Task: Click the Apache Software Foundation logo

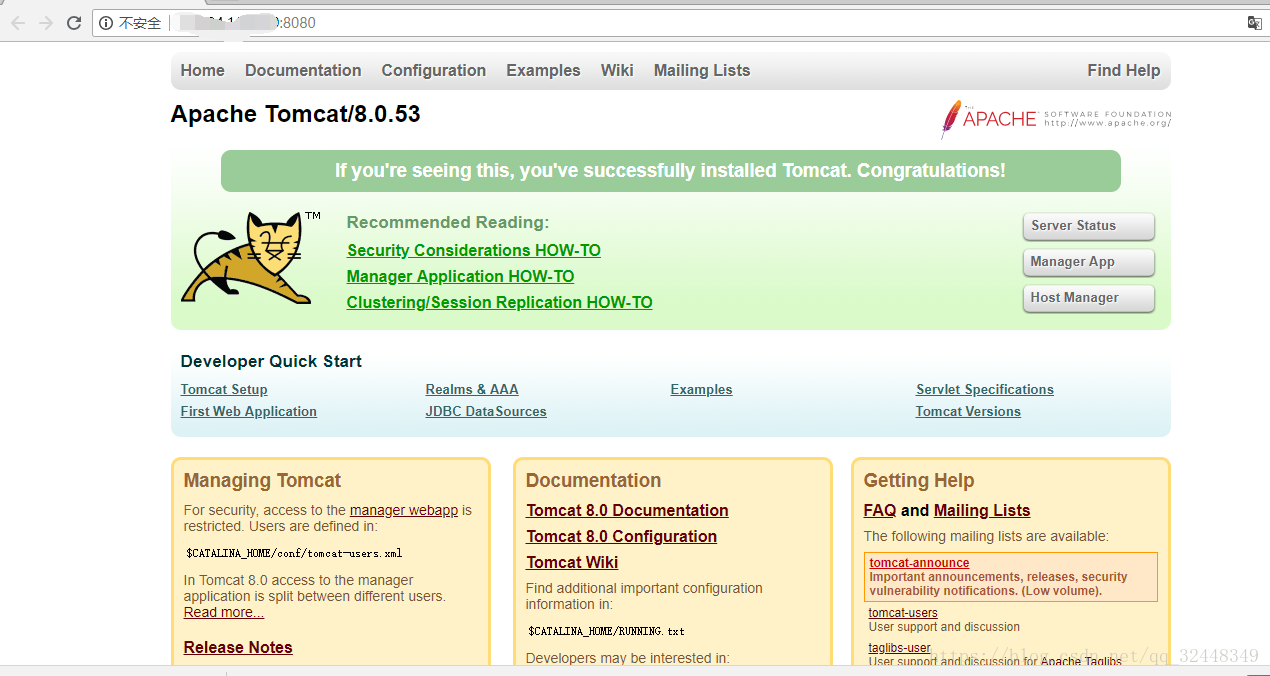Action: [x=1055, y=119]
